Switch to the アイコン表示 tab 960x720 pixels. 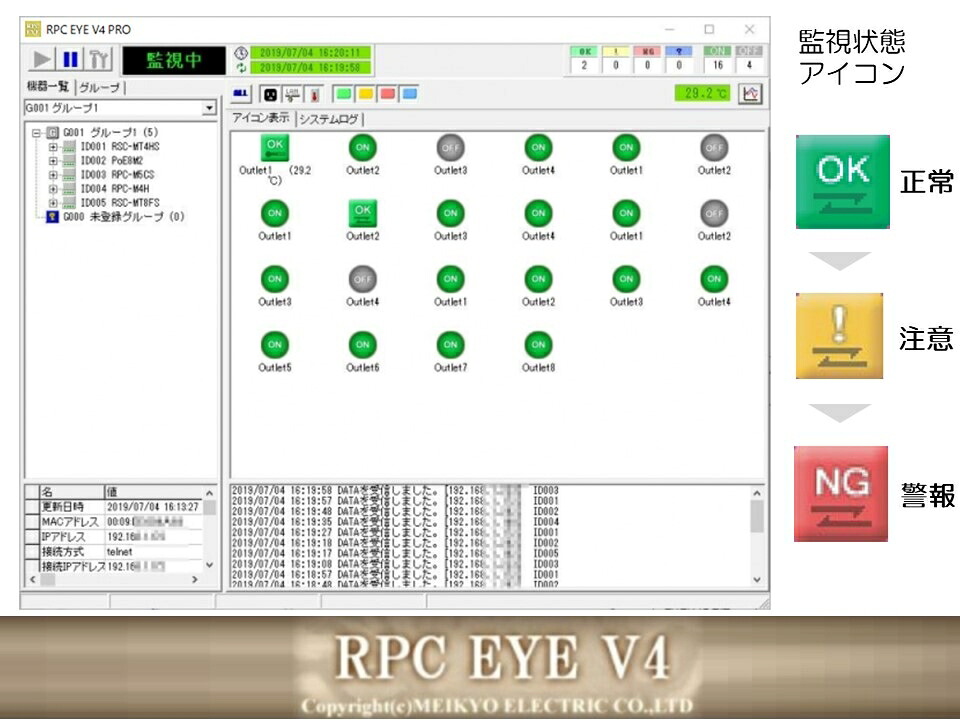pos(261,118)
